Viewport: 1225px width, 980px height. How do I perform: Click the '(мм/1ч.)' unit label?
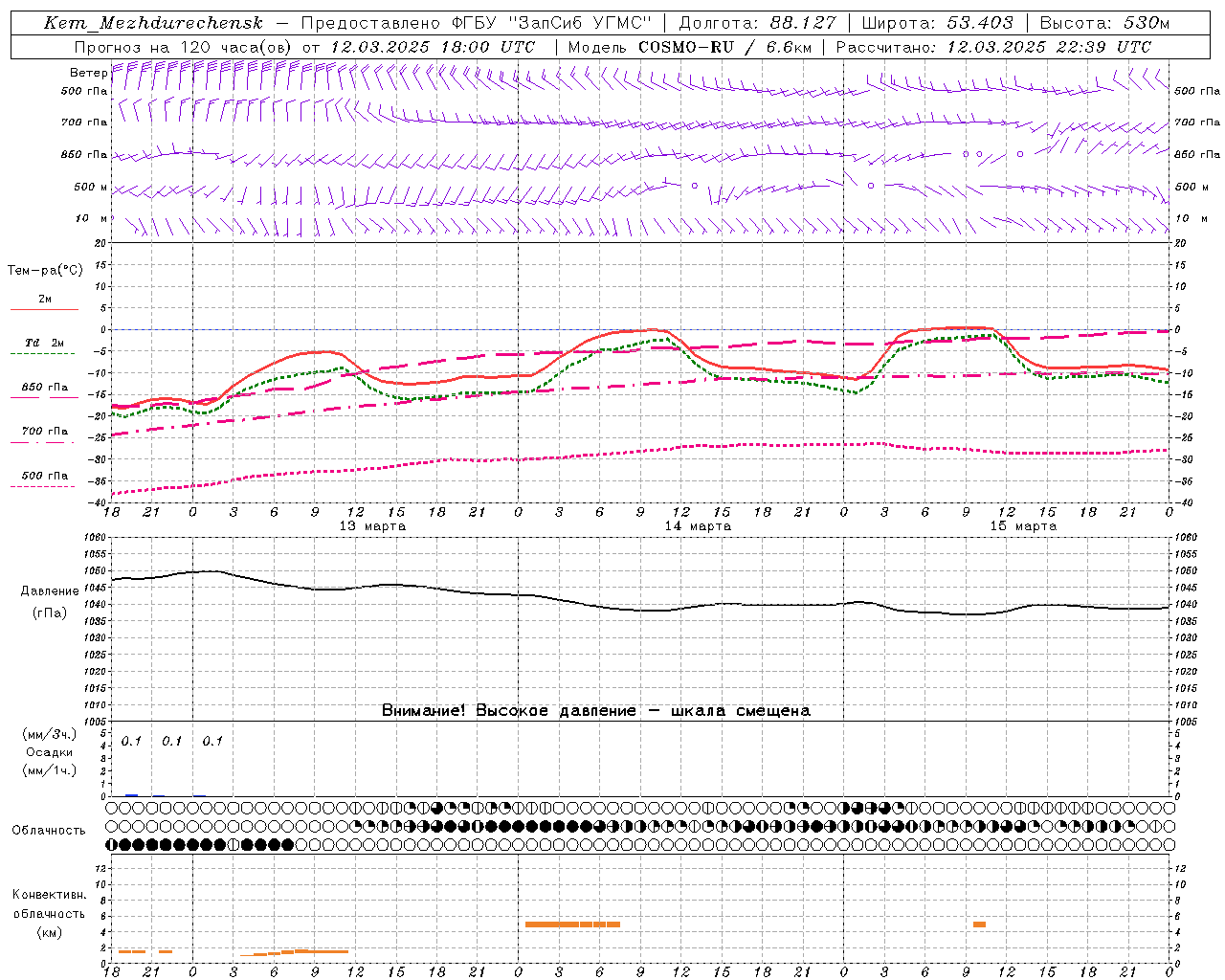tap(50, 770)
